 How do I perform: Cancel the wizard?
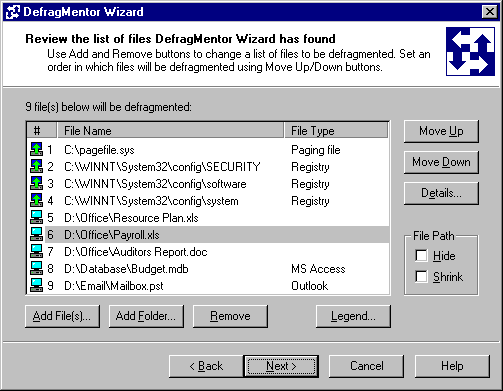(366, 366)
